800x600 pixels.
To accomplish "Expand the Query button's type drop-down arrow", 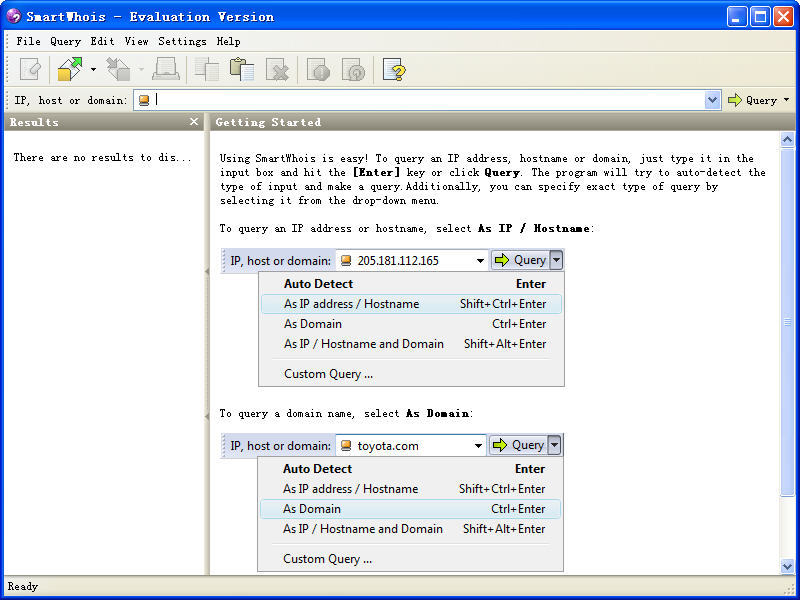I will (786, 100).
